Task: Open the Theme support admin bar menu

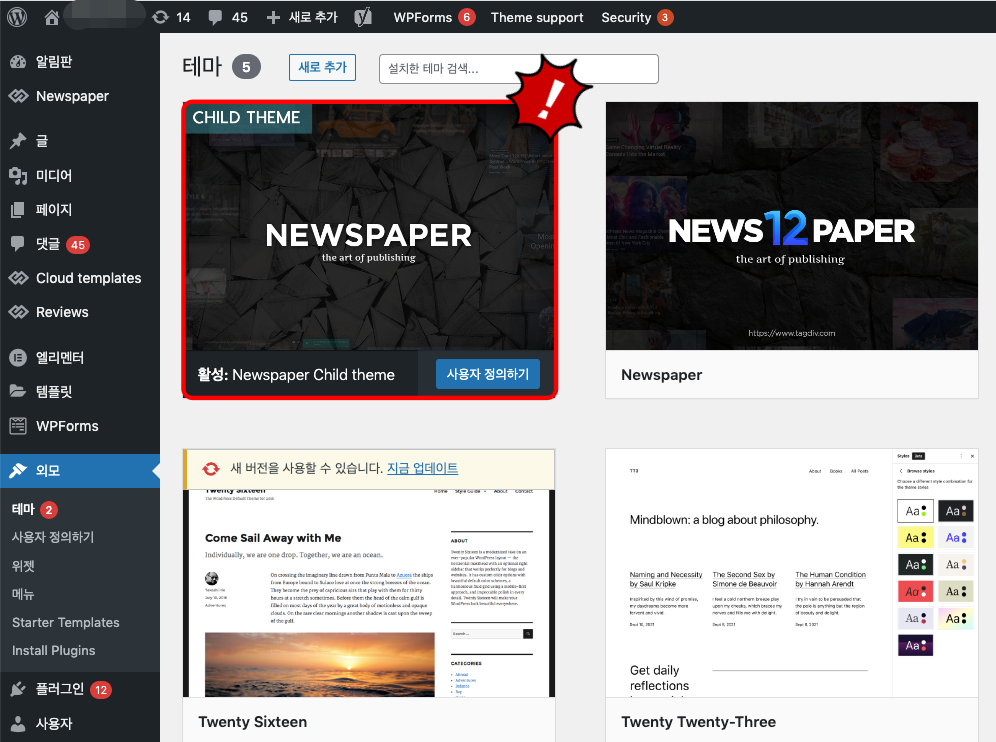Action: [x=537, y=17]
